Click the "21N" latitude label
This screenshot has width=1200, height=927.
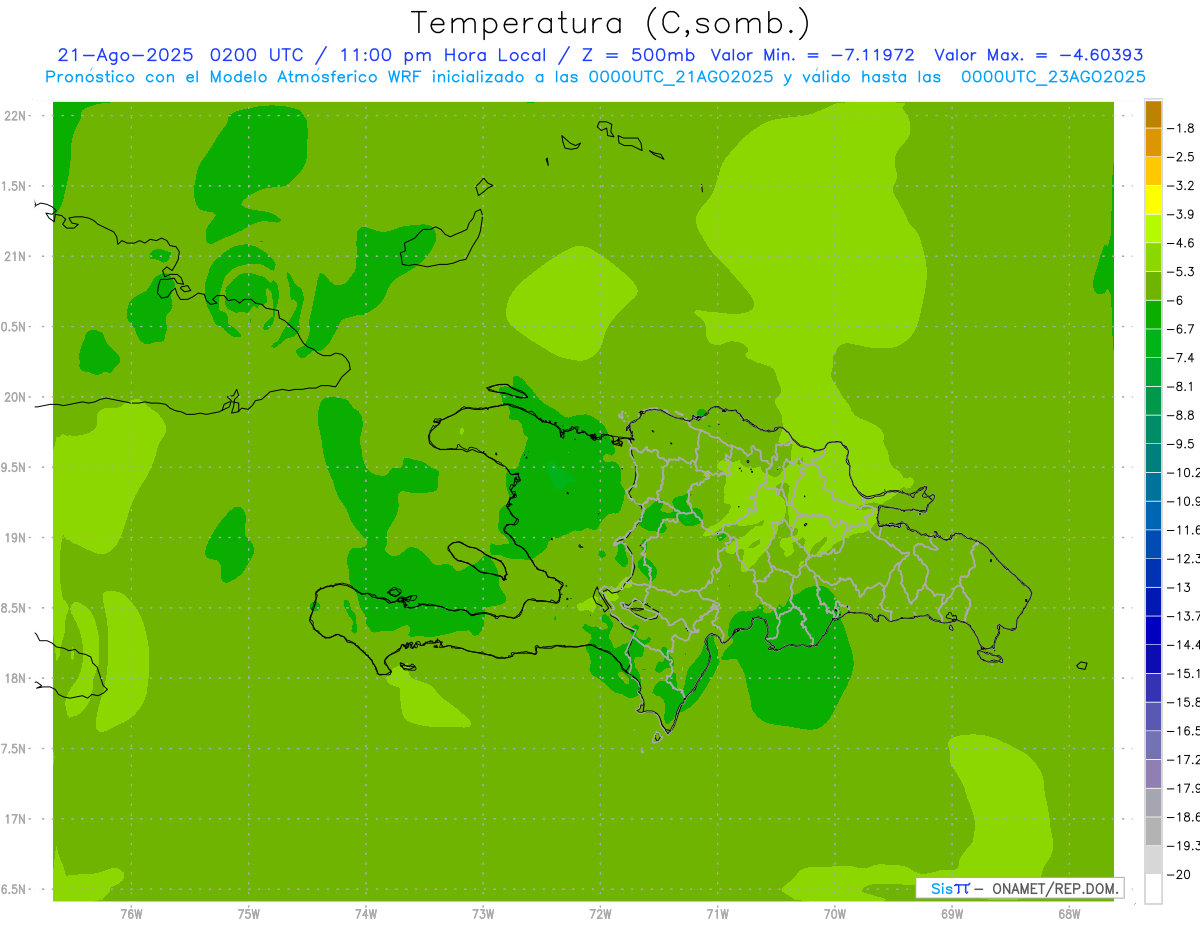coord(15,257)
